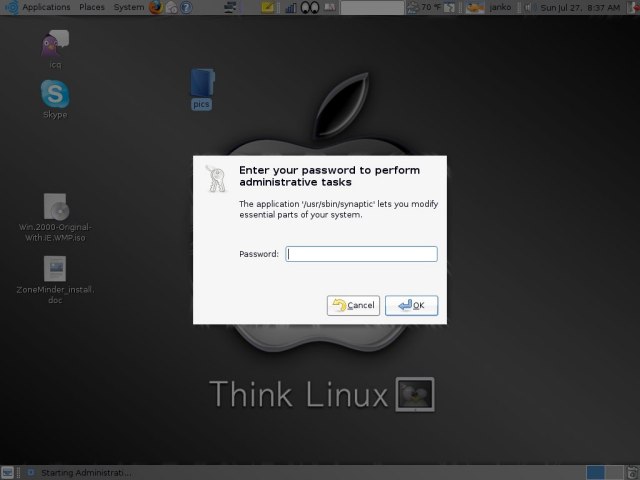
Task: Open the weather applet showing 70 °F
Action: pos(425,7)
